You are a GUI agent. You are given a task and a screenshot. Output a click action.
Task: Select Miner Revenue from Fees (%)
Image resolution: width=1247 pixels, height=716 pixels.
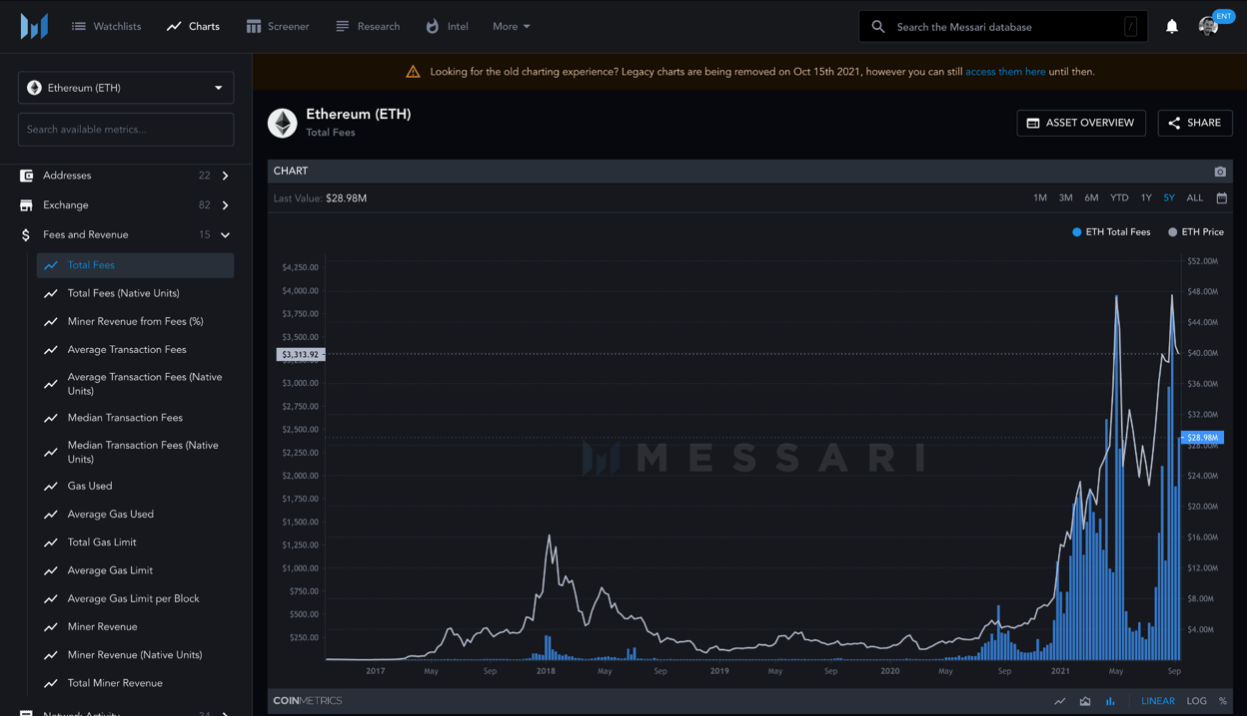(x=135, y=321)
